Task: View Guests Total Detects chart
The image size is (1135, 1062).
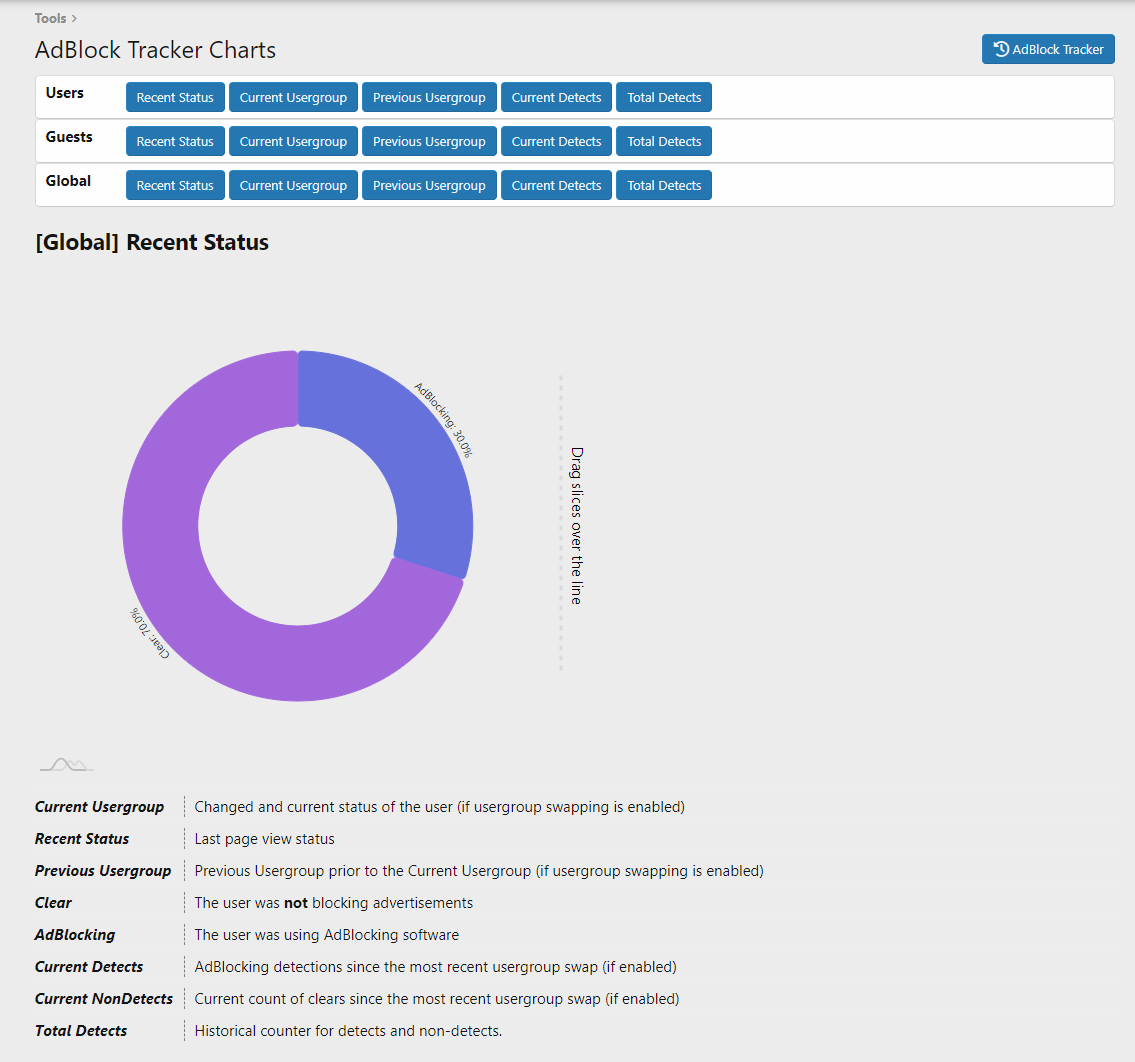Action: tap(664, 142)
